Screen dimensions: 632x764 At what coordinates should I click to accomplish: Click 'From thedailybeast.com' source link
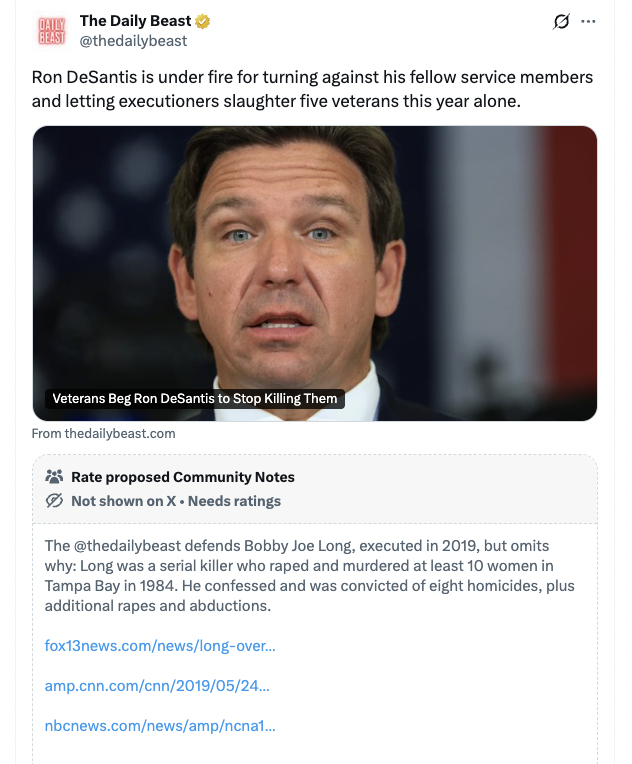(103, 433)
